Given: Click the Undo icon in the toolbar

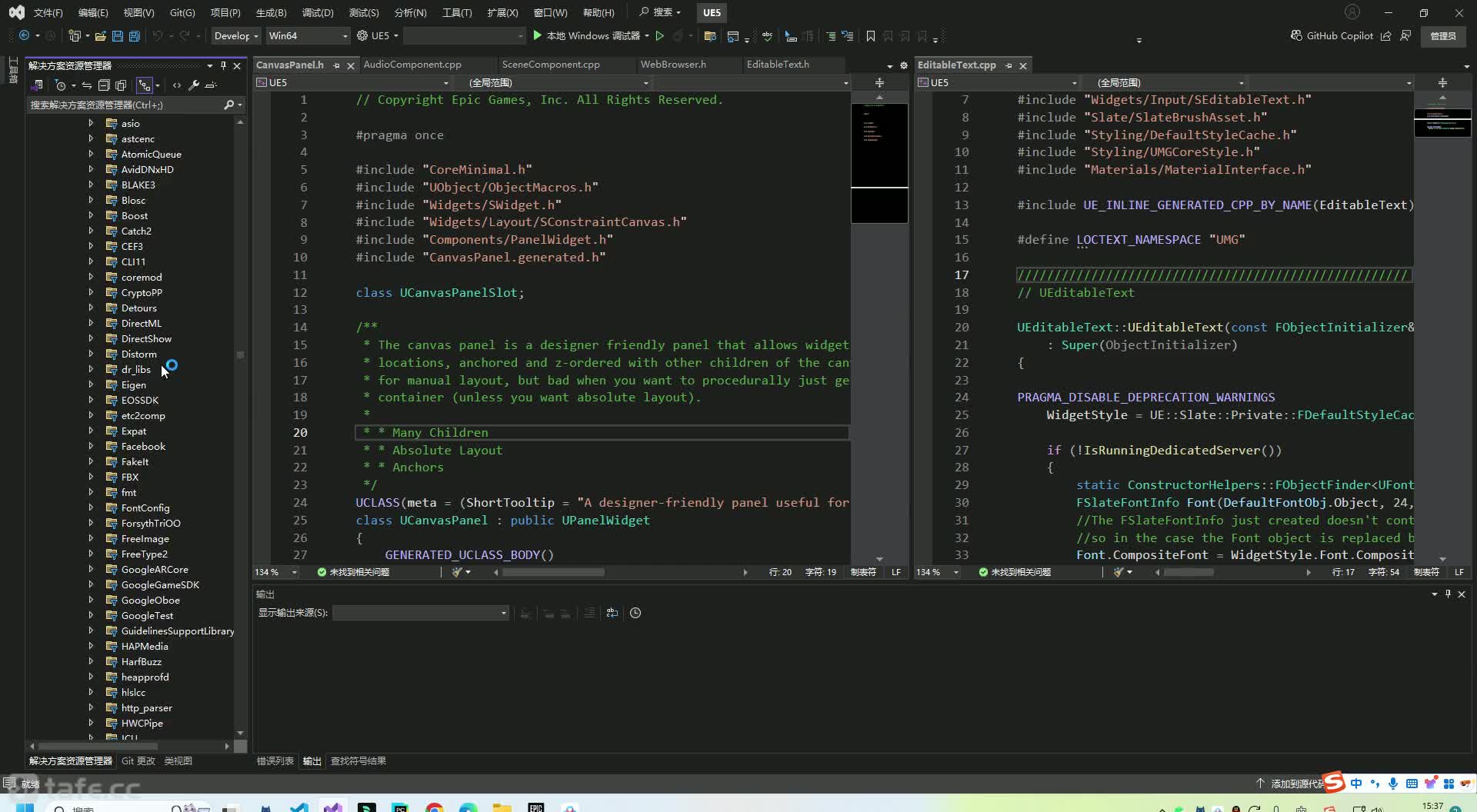Looking at the screenshot, I should coord(157,36).
